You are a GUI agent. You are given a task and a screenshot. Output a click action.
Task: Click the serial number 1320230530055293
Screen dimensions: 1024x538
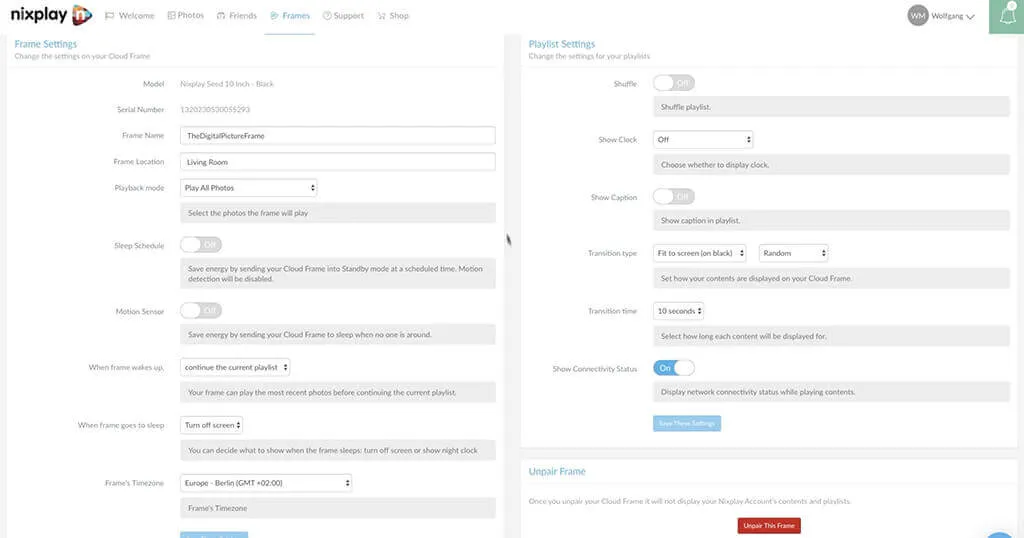[215, 110]
